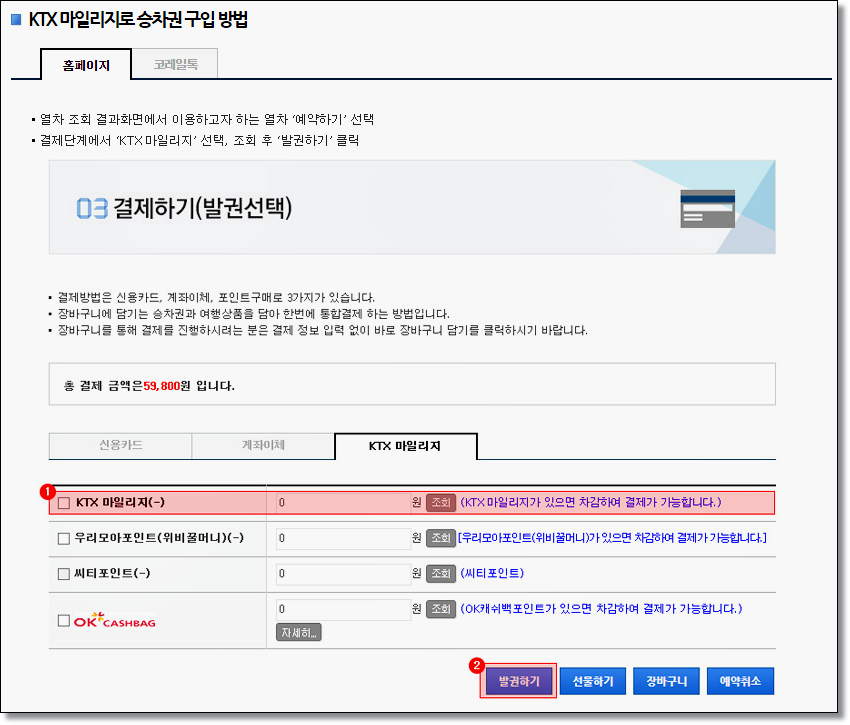The height and width of the screenshot is (725, 850).
Task: Click the credit card icon in banner
Action: point(707,209)
